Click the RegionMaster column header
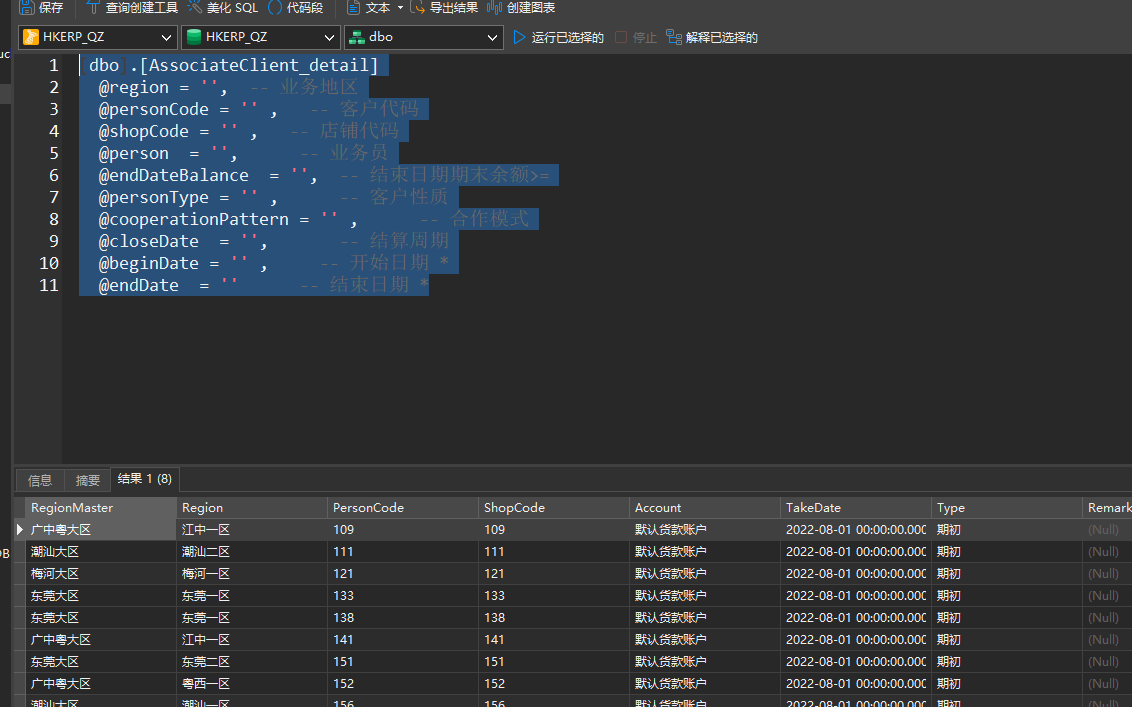Viewport: 1132px width, 707px height. pyautogui.click(x=100, y=508)
